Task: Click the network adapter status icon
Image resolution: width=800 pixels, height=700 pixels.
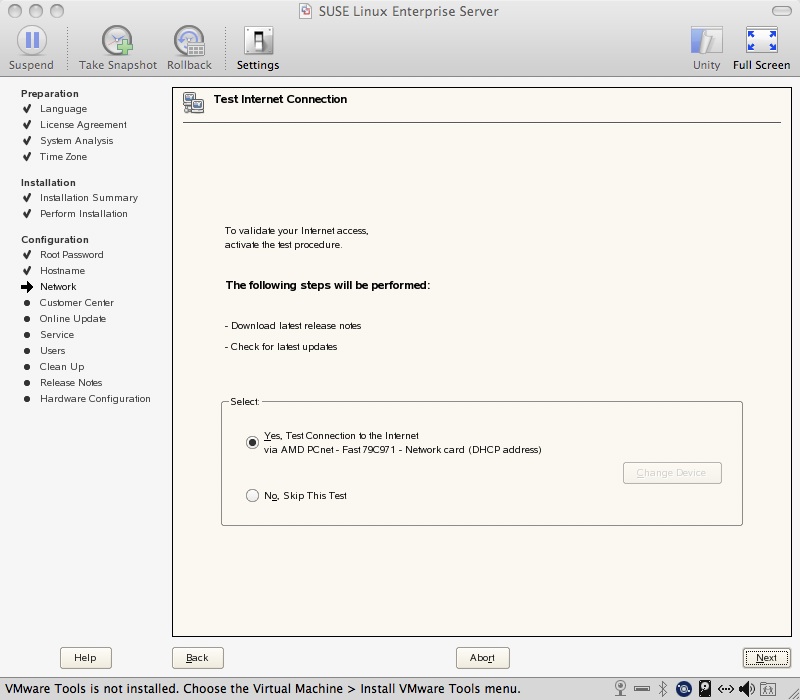Action: click(x=726, y=689)
